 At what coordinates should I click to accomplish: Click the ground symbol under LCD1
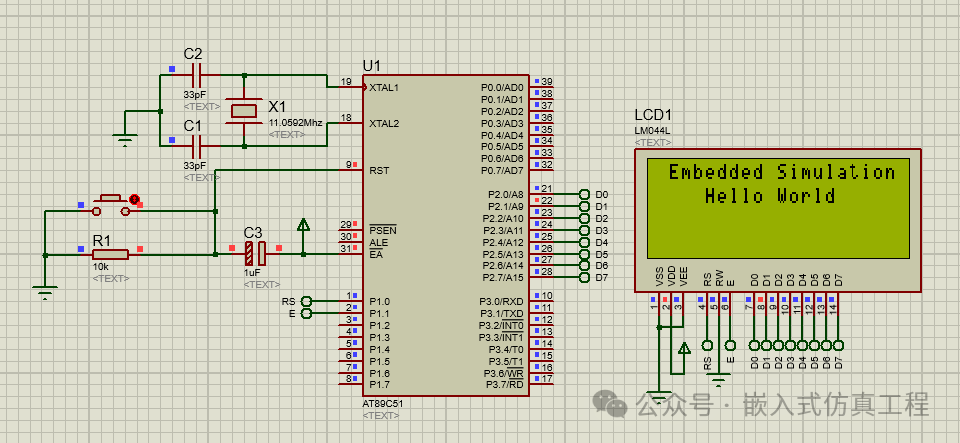659,394
